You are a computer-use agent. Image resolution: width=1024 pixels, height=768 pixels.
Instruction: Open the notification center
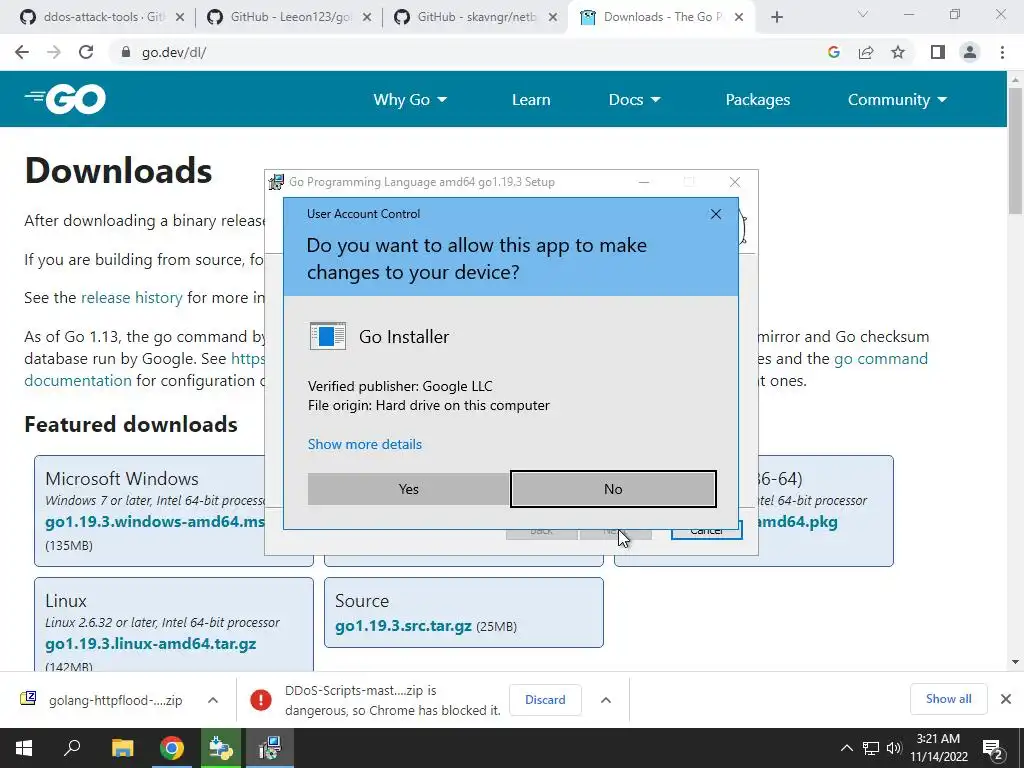point(993,748)
